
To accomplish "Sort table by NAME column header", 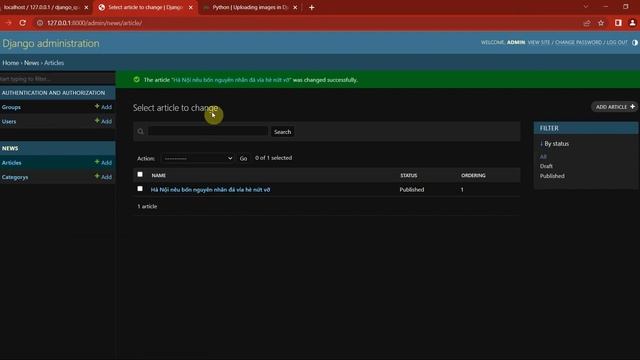I will 158,176.
